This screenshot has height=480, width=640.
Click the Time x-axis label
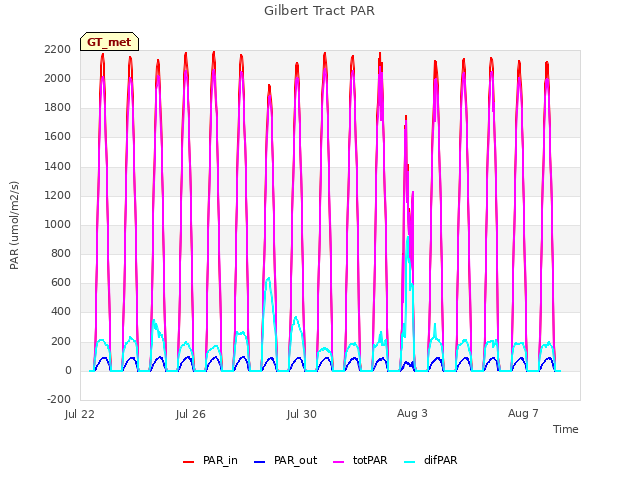point(565,429)
